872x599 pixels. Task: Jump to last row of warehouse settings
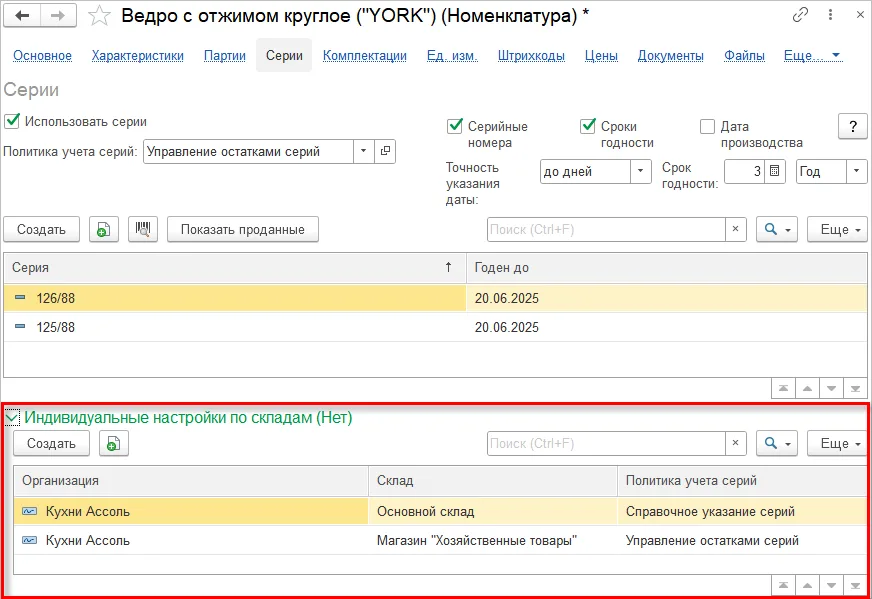pos(855,585)
